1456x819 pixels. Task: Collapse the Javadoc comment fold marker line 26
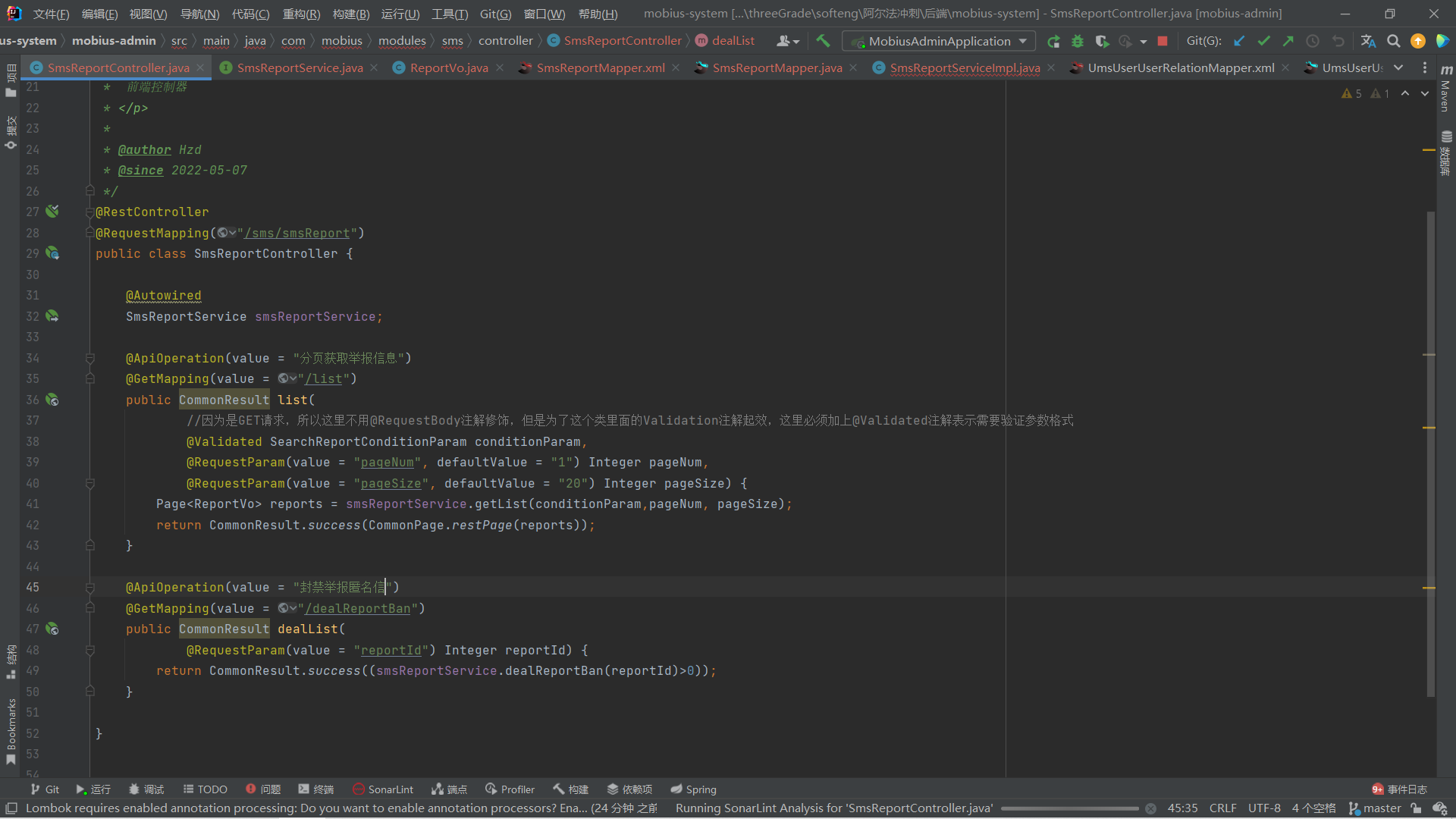[x=90, y=191]
